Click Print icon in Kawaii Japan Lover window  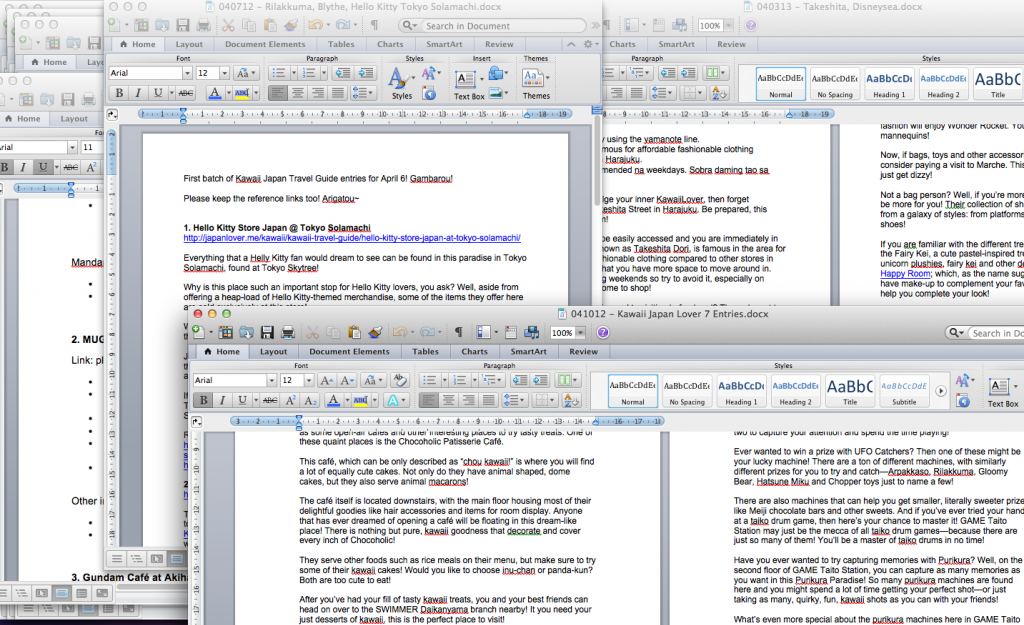point(287,332)
